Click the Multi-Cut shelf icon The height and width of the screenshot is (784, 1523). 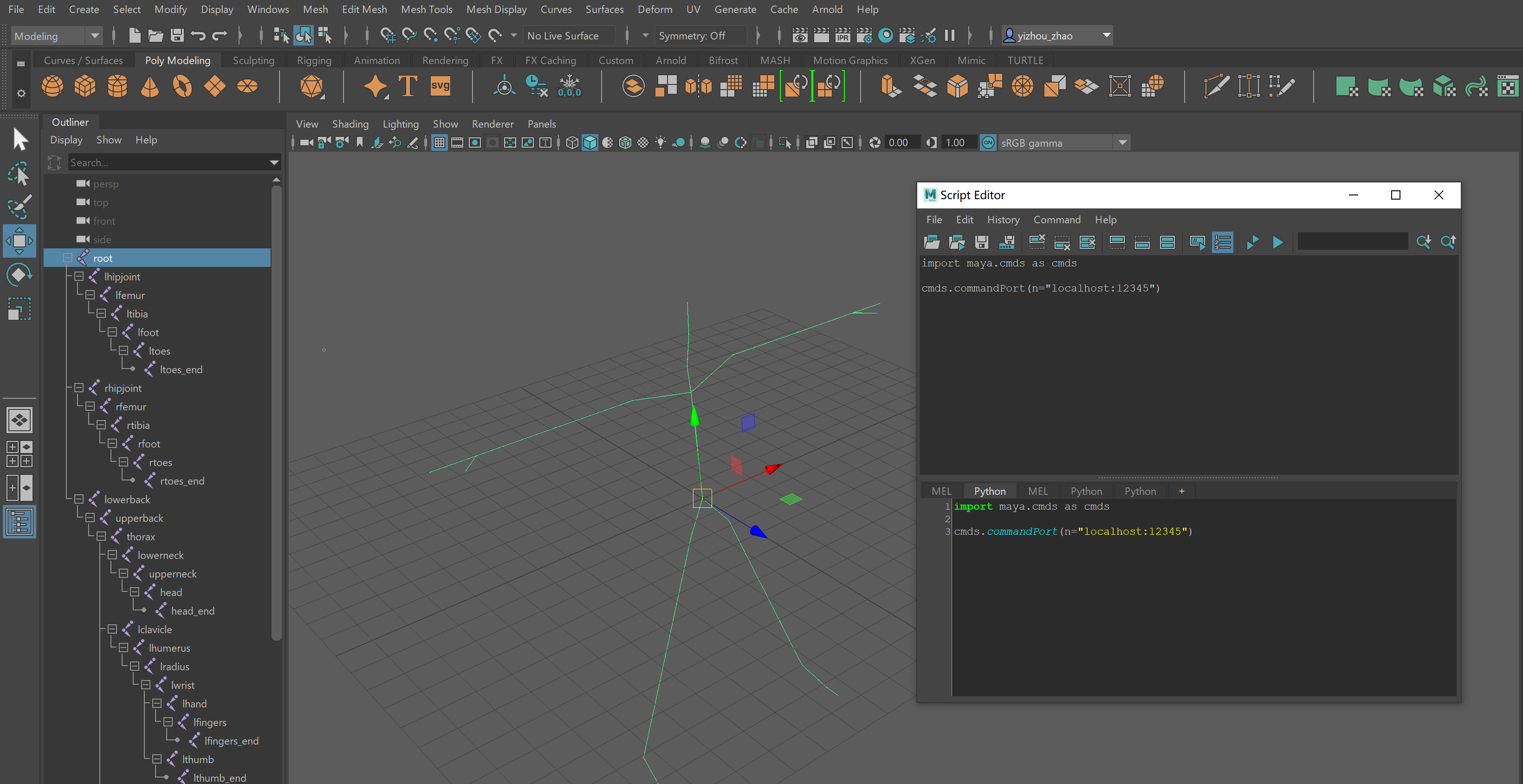(x=1216, y=86)
